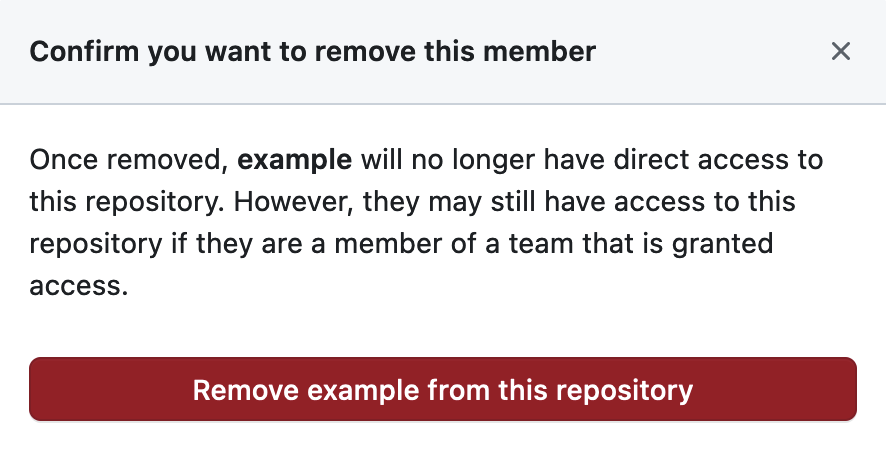
Task: Close the remove member confirmation dialog
Action: pyautogui.click(x=841, y=51)
